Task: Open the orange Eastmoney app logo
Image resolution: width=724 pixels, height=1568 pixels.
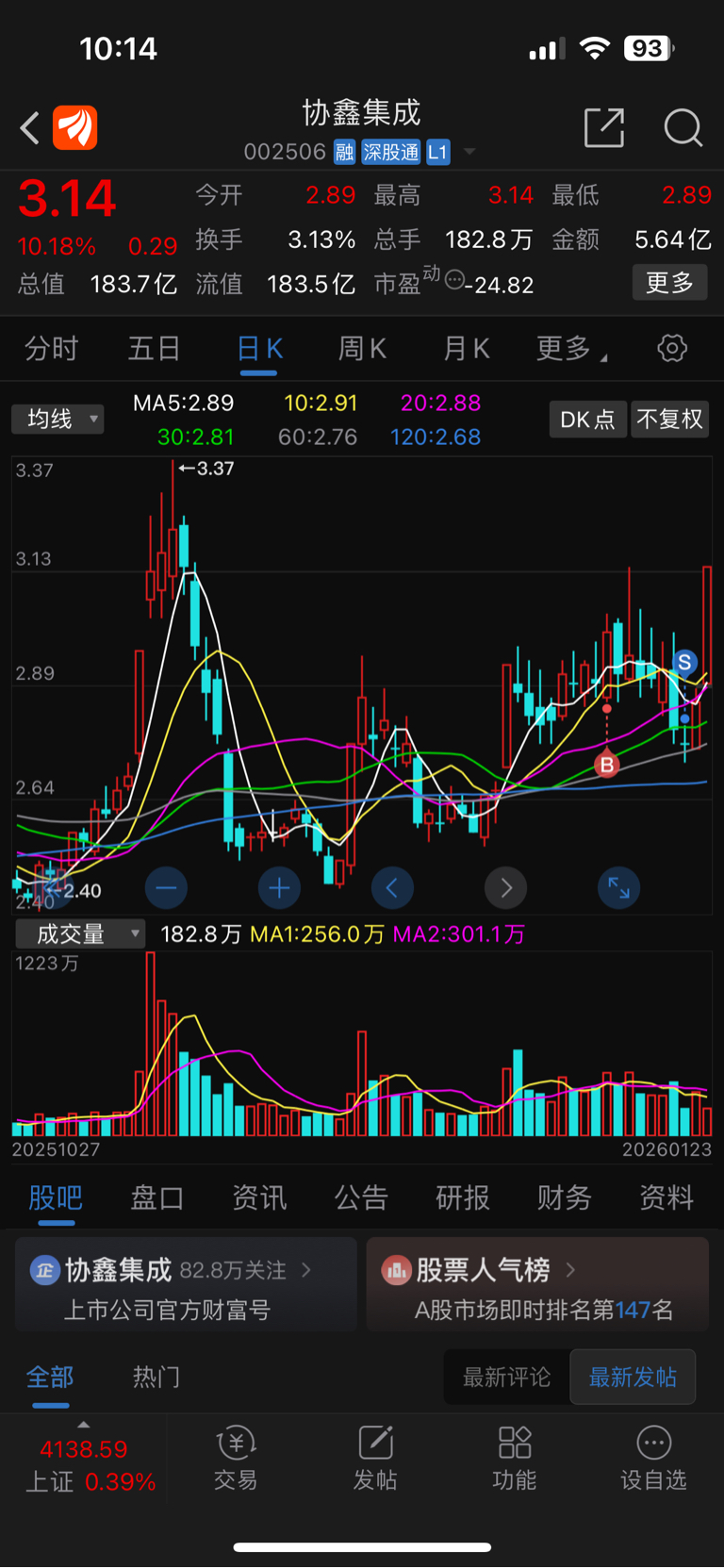Action: [x=75, y=128]
